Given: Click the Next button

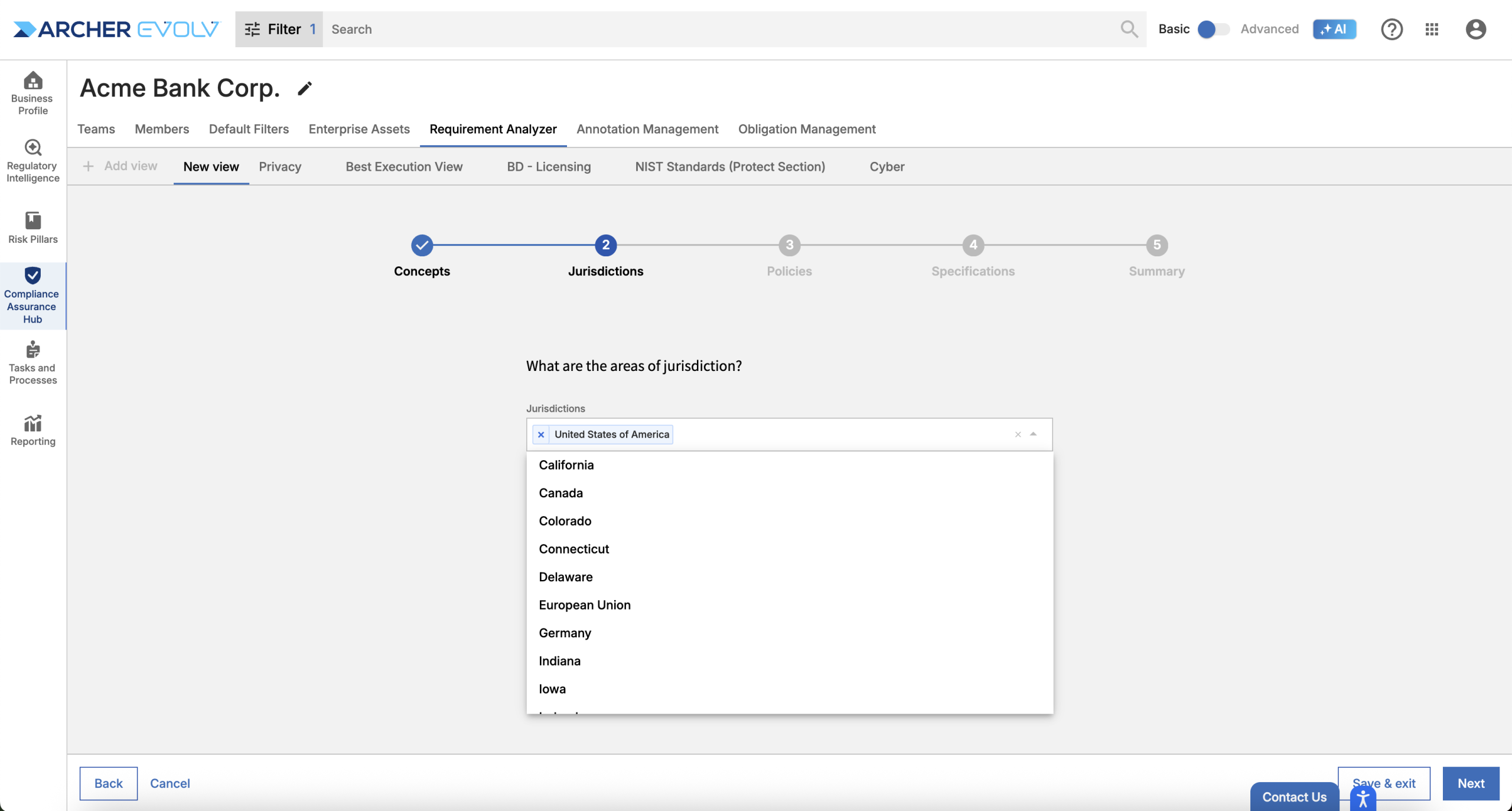Looking at the screenshot, I should [x=1470, y=783].
